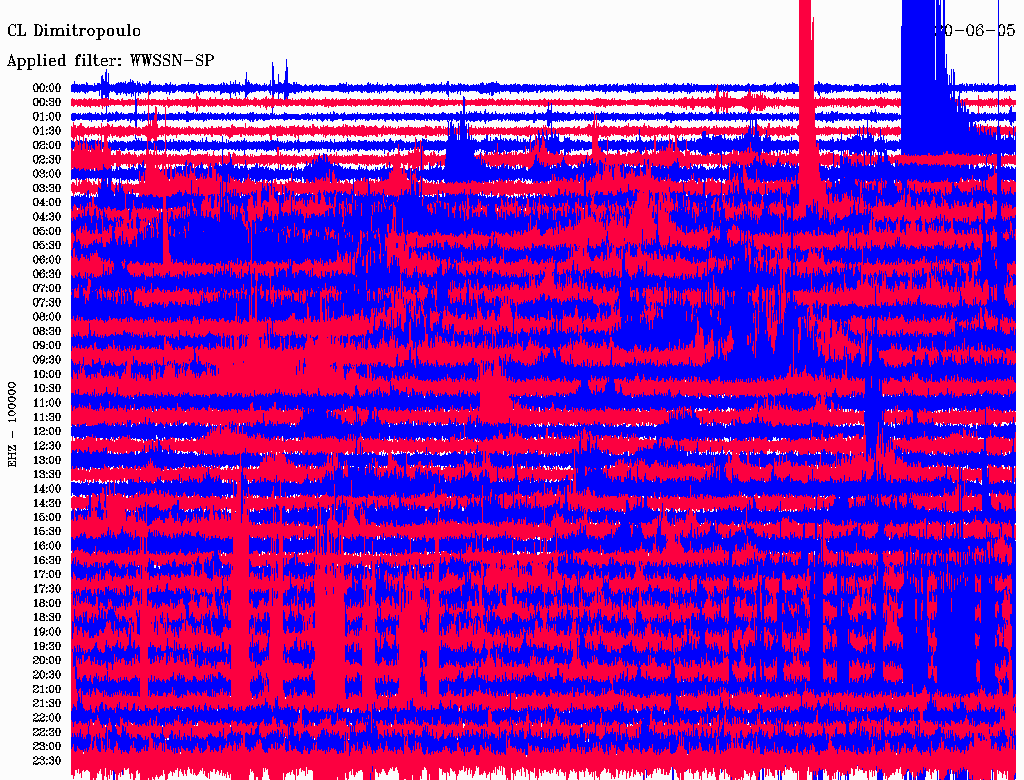This screenshot has height=780, width=1024.
Task: Select the 07:30 time label
Action: pyautogui.click(x=47, y=302)
